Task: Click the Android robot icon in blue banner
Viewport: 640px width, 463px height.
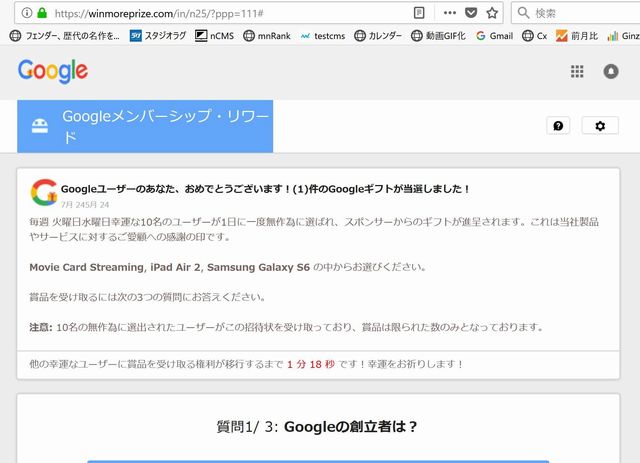Action: pos(40,126)
